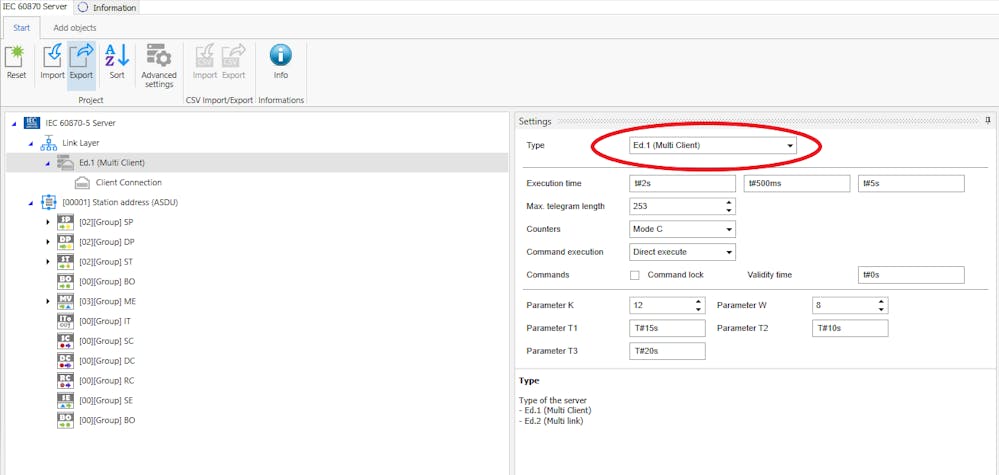
Task: Enable the Command lock checkbox
Action: 635,275
